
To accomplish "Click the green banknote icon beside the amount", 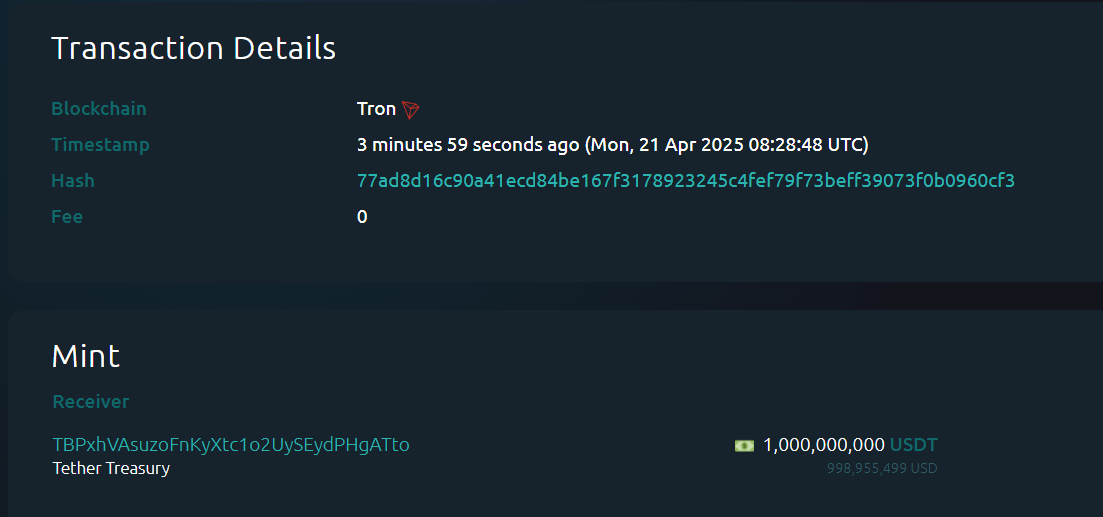I will [x=744, y=445].
